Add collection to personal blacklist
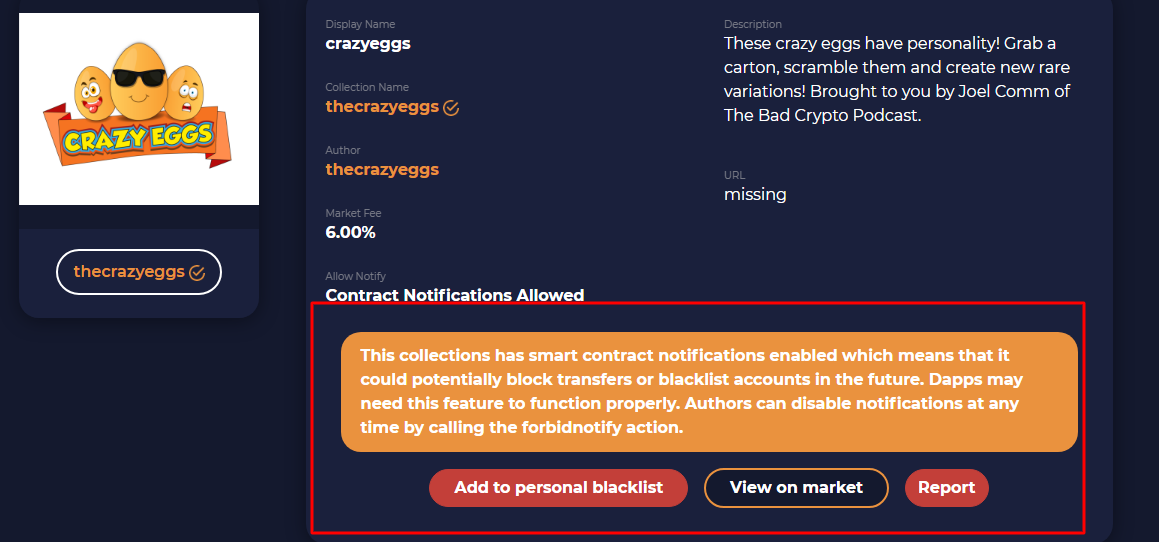Viewport: 1159px width, 542px height. [558, 488]
